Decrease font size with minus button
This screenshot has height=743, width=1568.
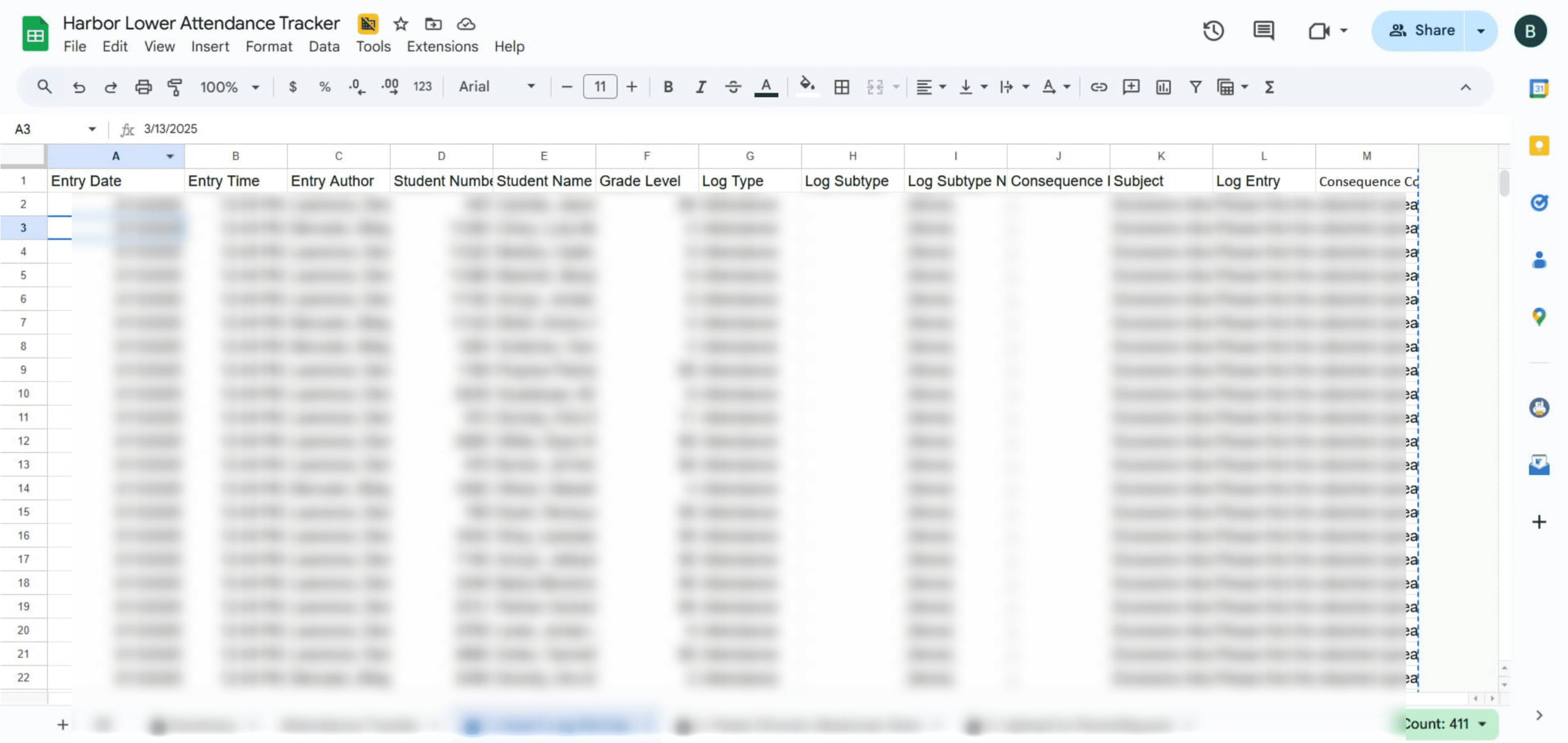[x=567, y=87]
